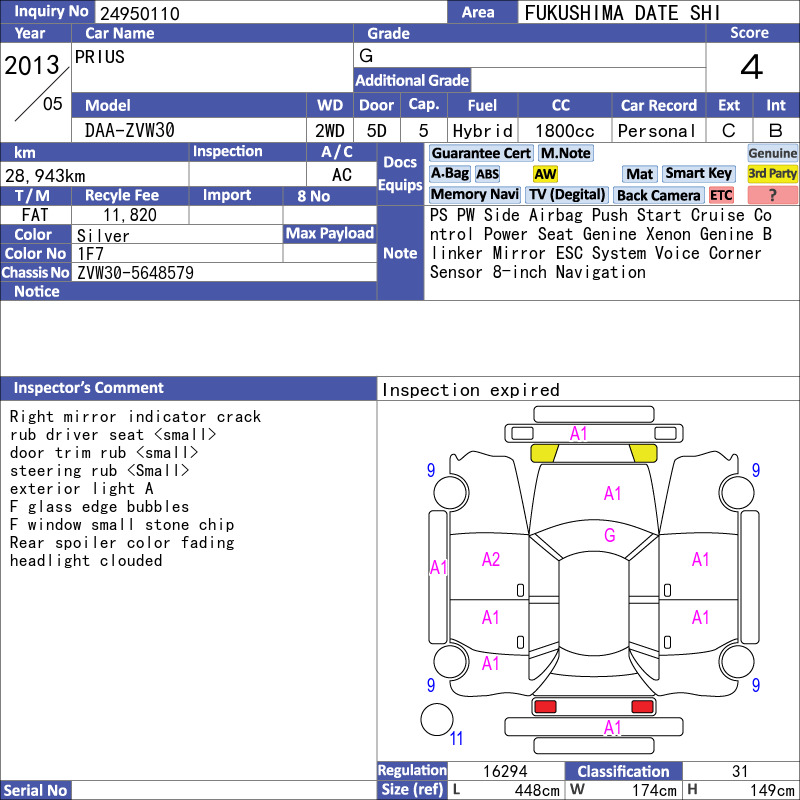Screen dimensions: 800x800
Task: Click the G mark on windshield diagram
Action: point(609,535)
